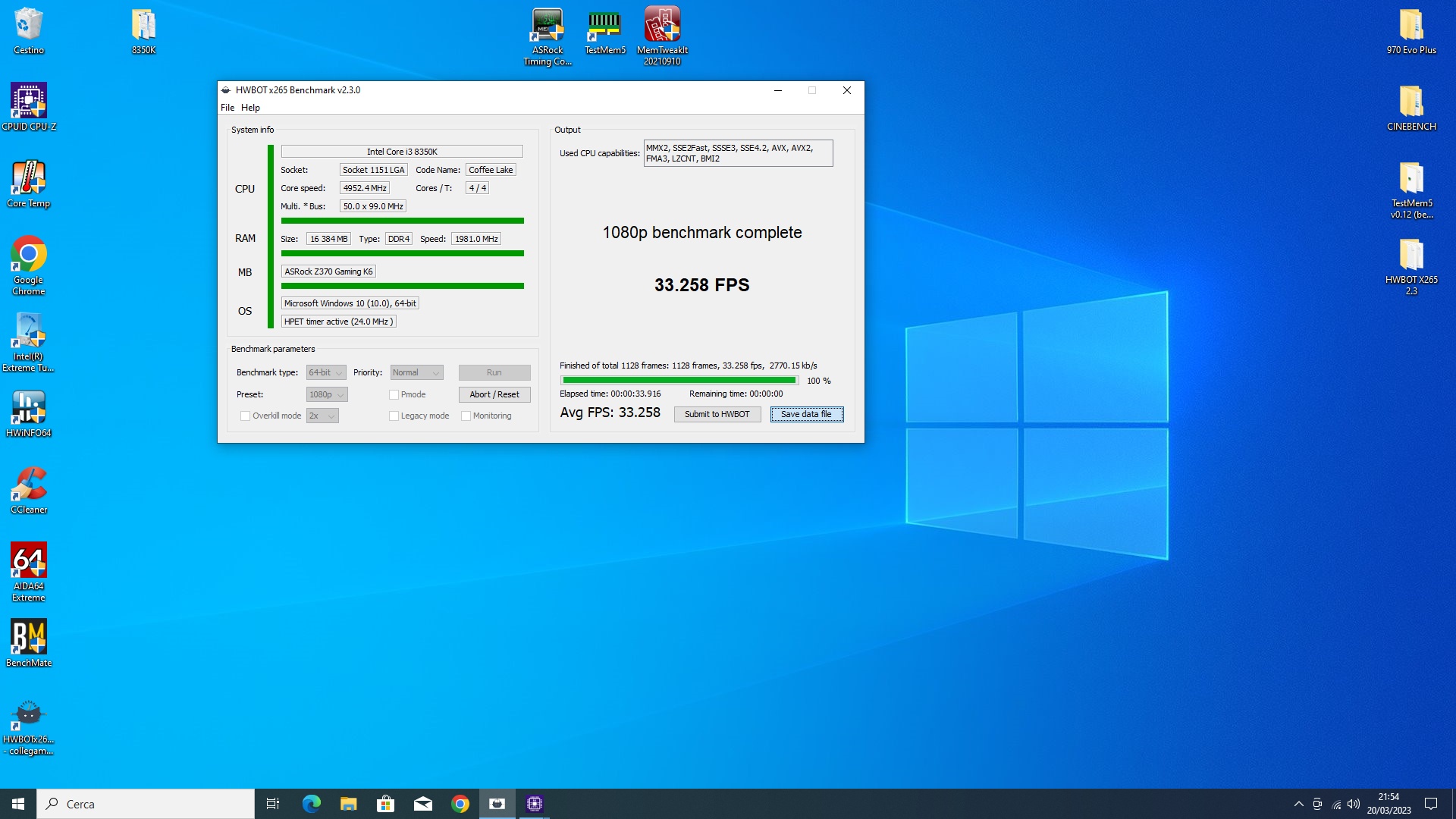The width and height of the screenshot is (1456, 819).
Task: Toggle the Overkill mode checkbox
Action: point(245,416)
